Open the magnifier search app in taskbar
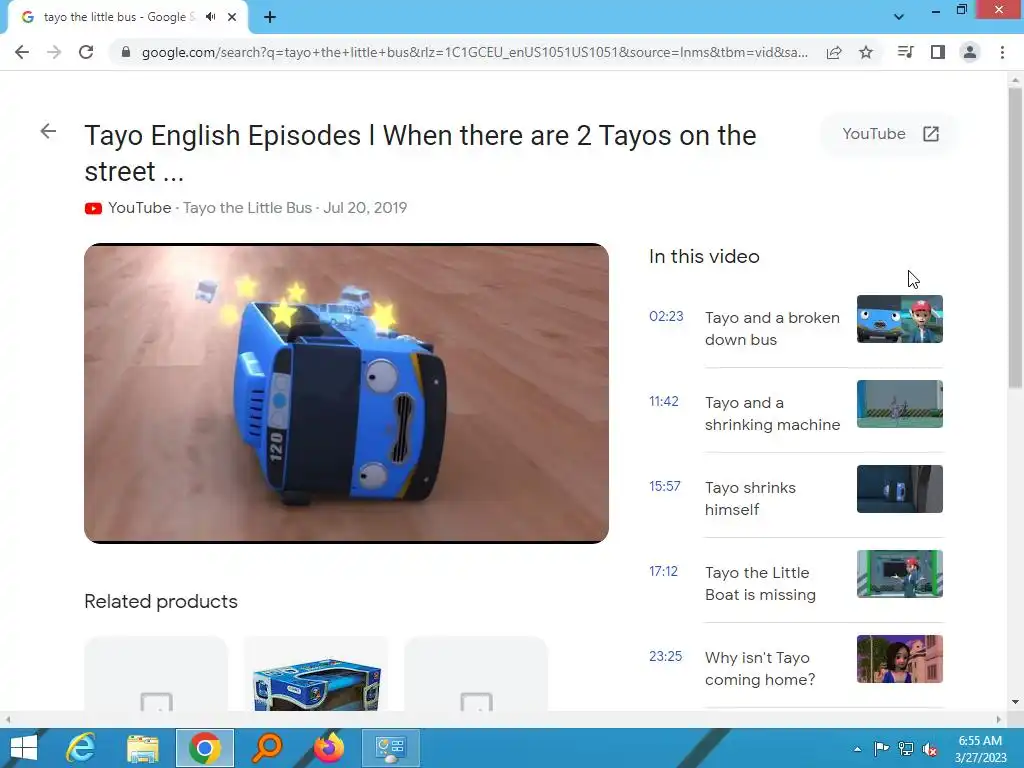The image size is (1024, 768). (x=266, y=748)
